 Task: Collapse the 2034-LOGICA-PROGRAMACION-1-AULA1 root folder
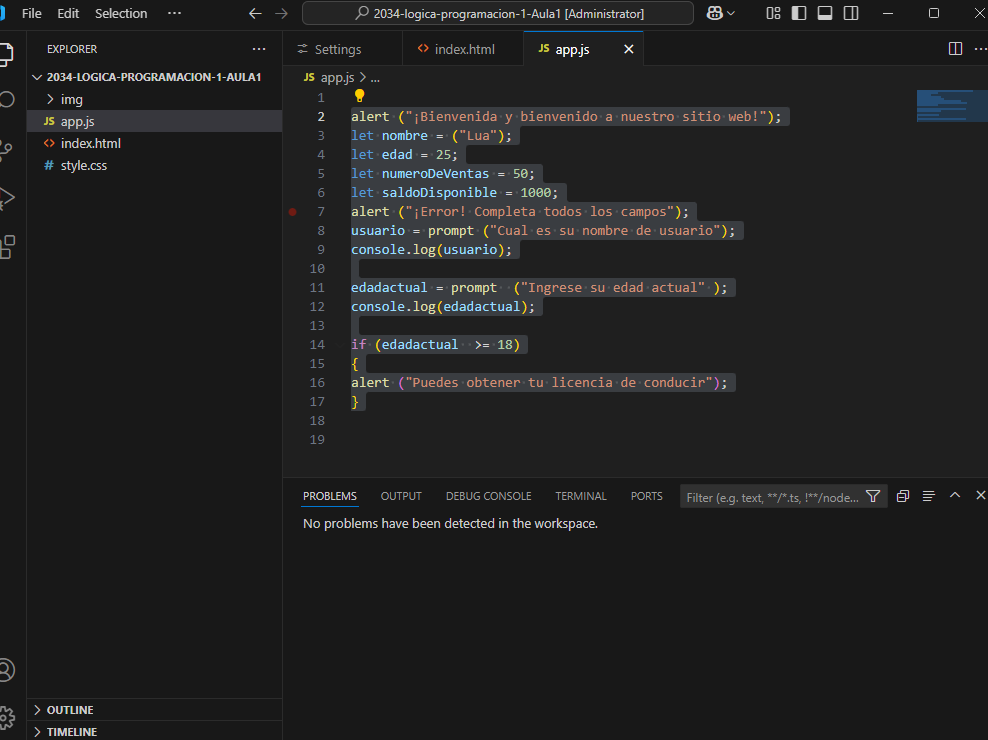pyautogui.click(x=37, y=77)
